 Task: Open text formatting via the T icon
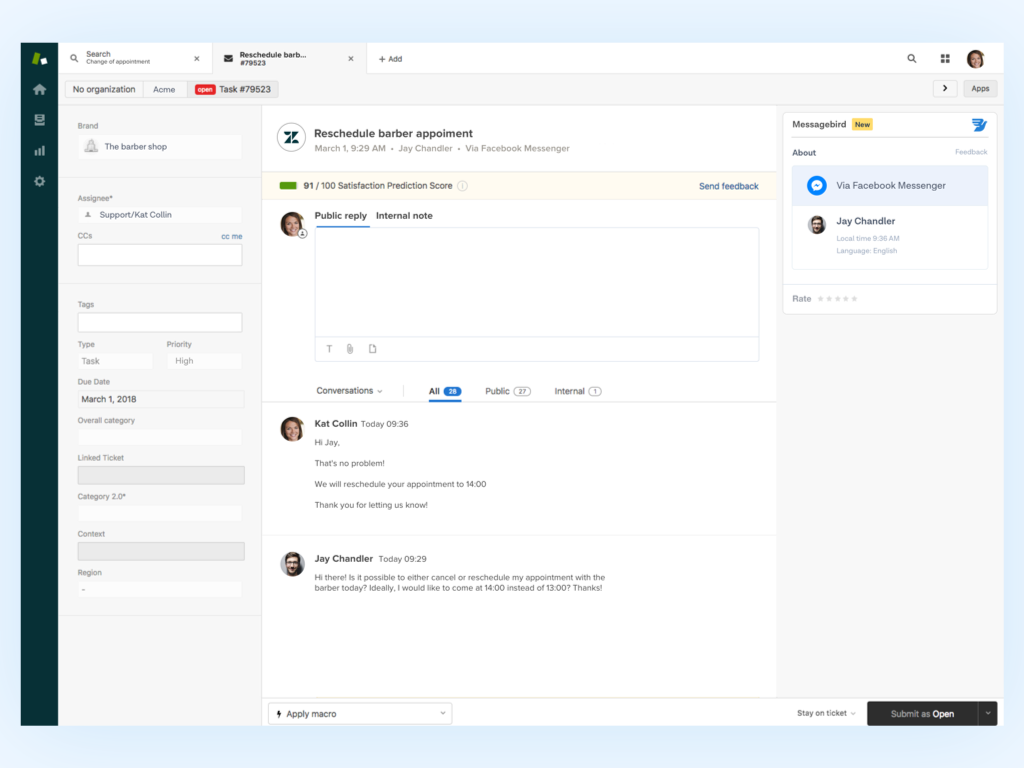(x=329, y=348)
